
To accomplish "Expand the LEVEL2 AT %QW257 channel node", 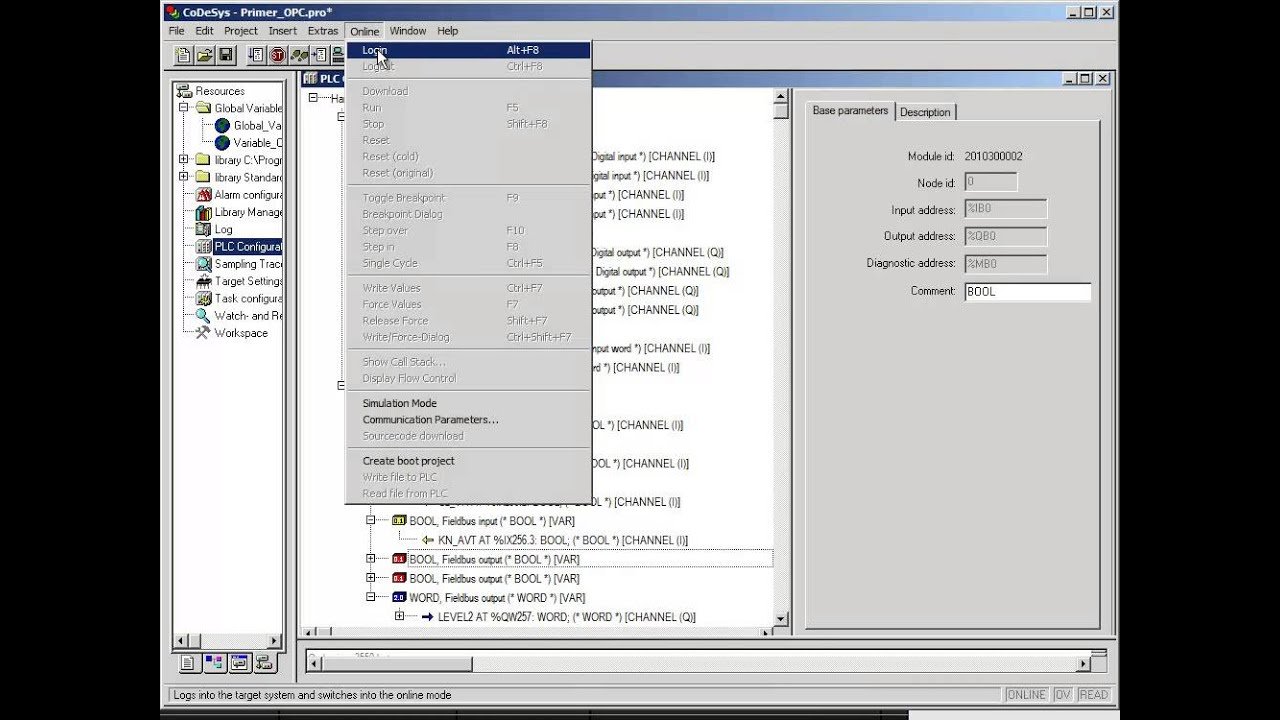I will [x=399, y=617].
